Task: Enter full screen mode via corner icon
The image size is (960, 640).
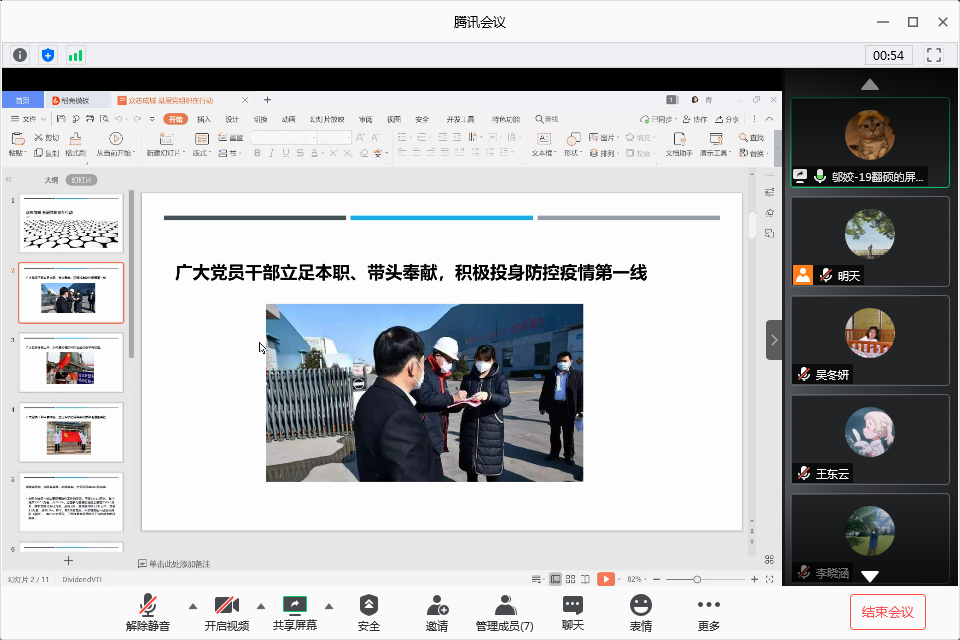Action: click(934, 55)
